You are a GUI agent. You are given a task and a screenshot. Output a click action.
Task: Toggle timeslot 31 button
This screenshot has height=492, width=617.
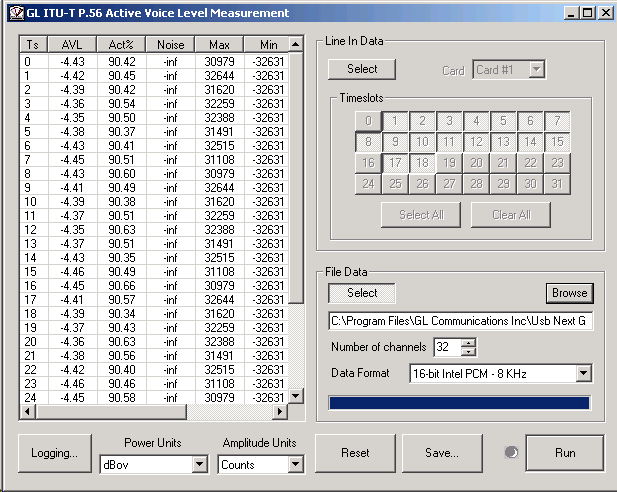[557, 184]
